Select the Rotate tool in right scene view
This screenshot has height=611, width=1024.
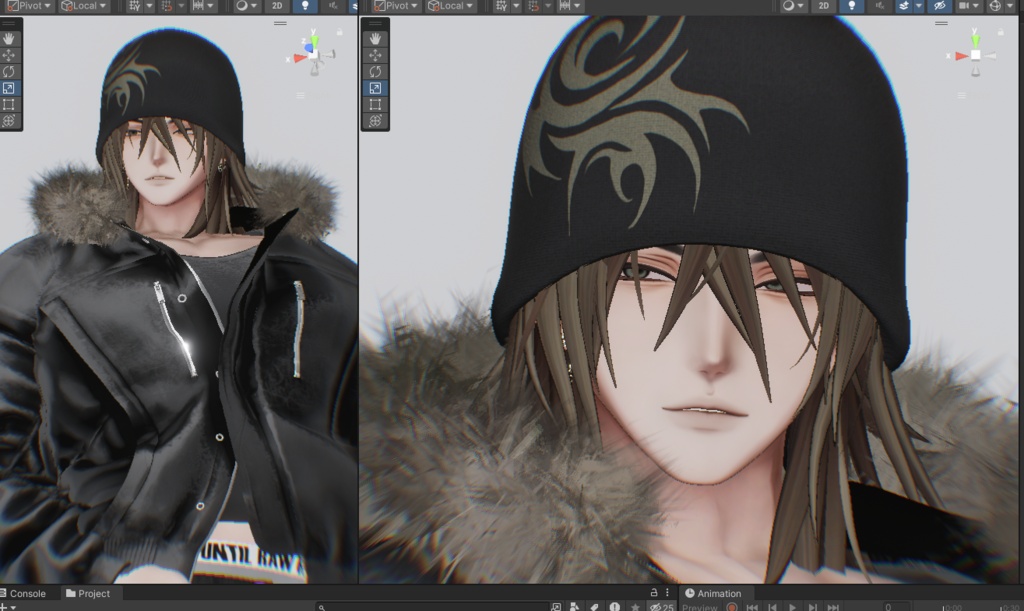375,71
